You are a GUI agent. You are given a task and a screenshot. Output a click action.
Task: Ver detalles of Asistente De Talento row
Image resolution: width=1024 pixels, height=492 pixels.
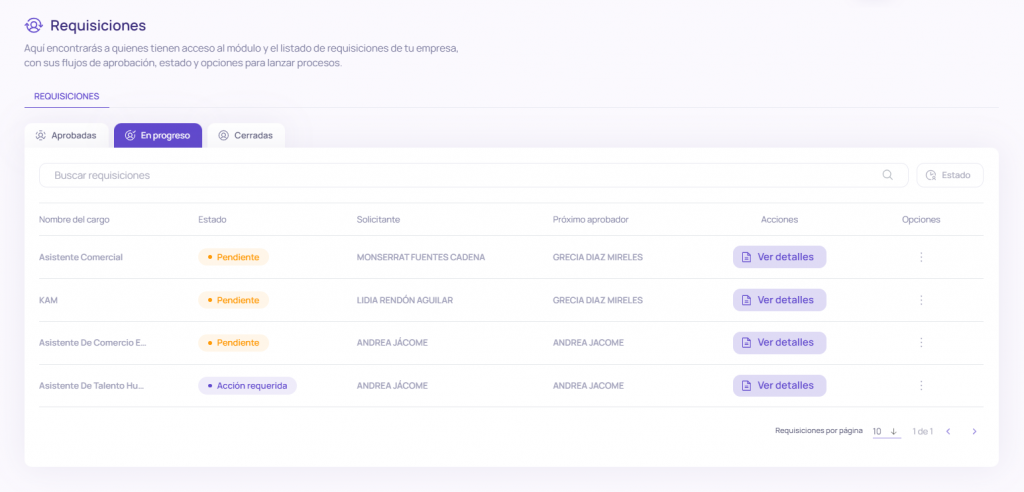point(779,386)
